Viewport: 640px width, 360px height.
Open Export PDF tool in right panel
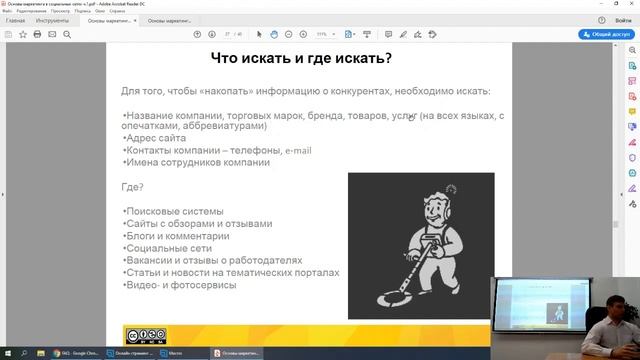pyautogui.click(x=632, y=66)
